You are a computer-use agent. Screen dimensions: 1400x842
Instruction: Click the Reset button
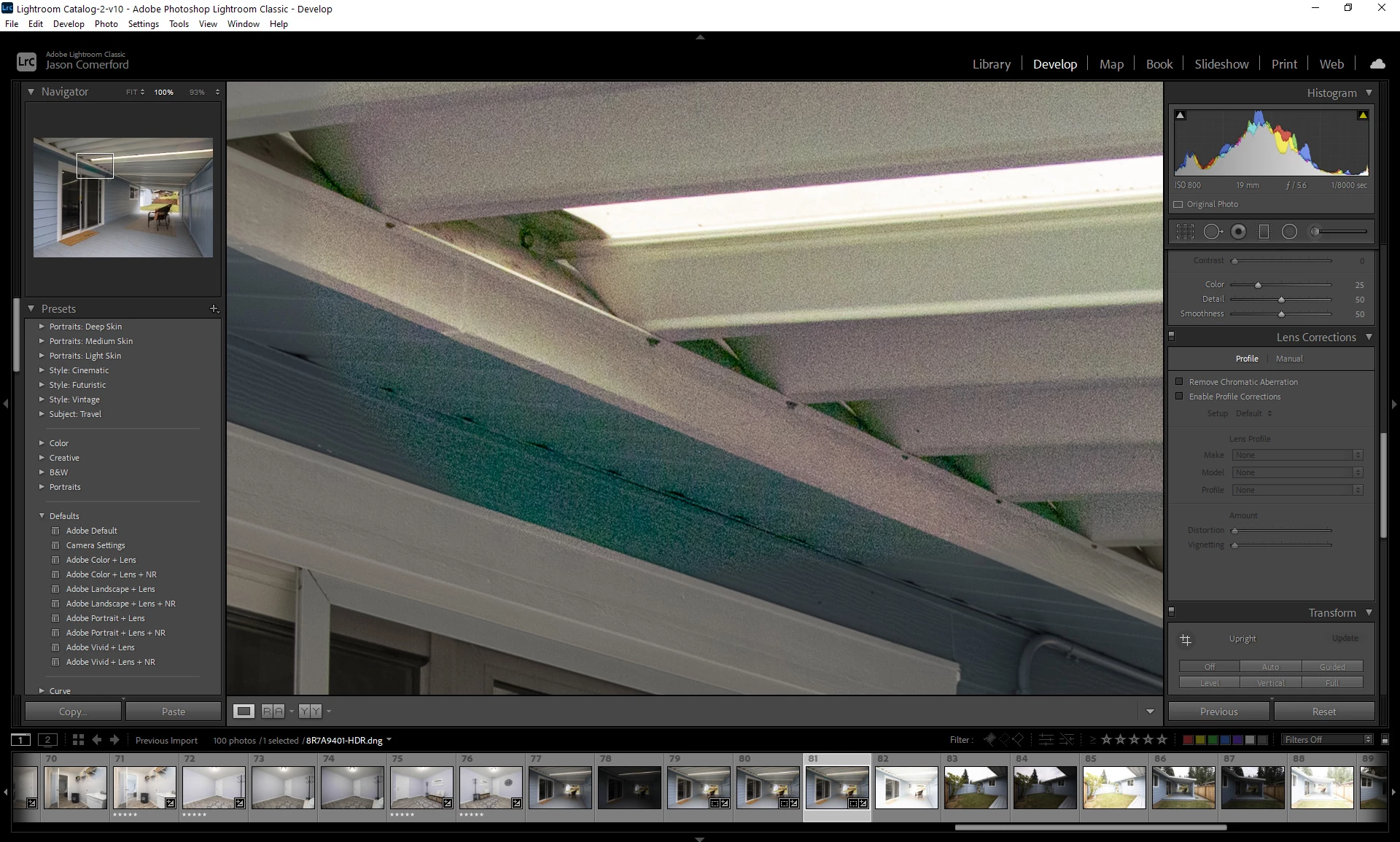(1323, 712)
